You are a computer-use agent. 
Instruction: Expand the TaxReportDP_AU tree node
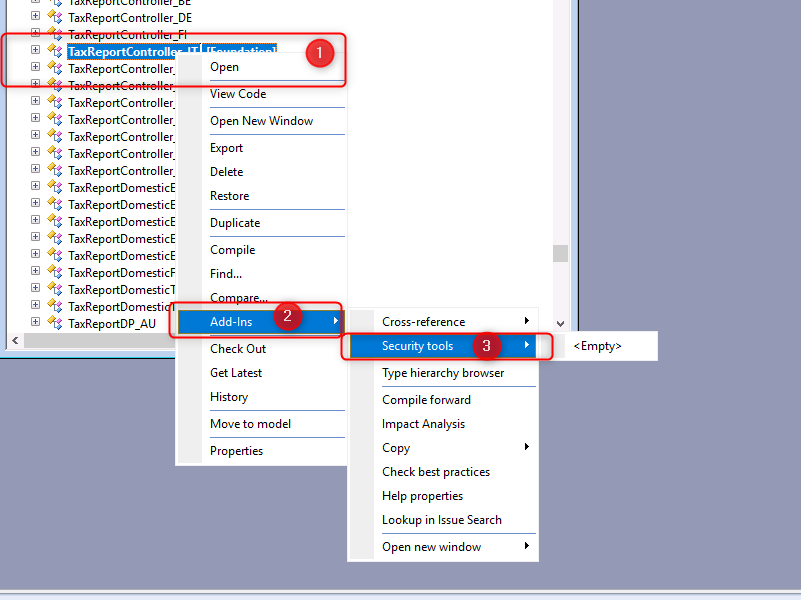point(35,322)
